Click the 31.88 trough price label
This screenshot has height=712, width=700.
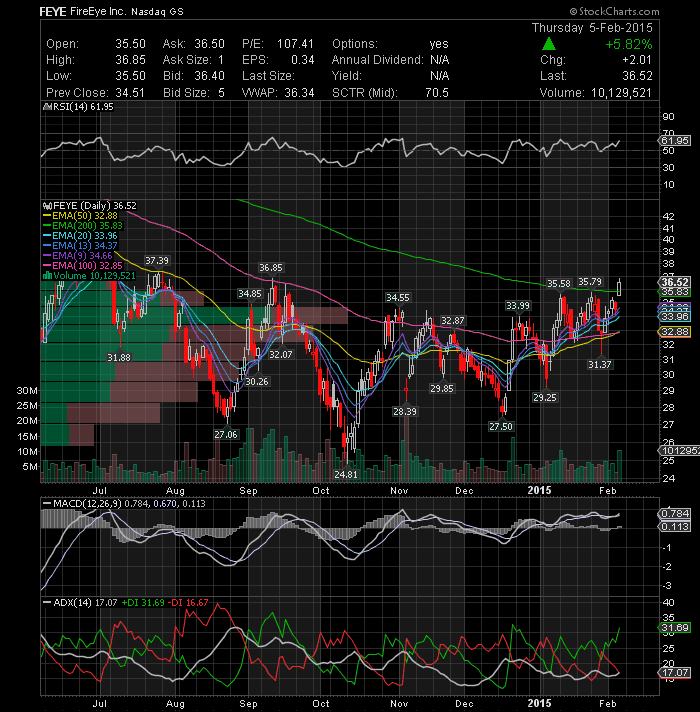(119, 358)
